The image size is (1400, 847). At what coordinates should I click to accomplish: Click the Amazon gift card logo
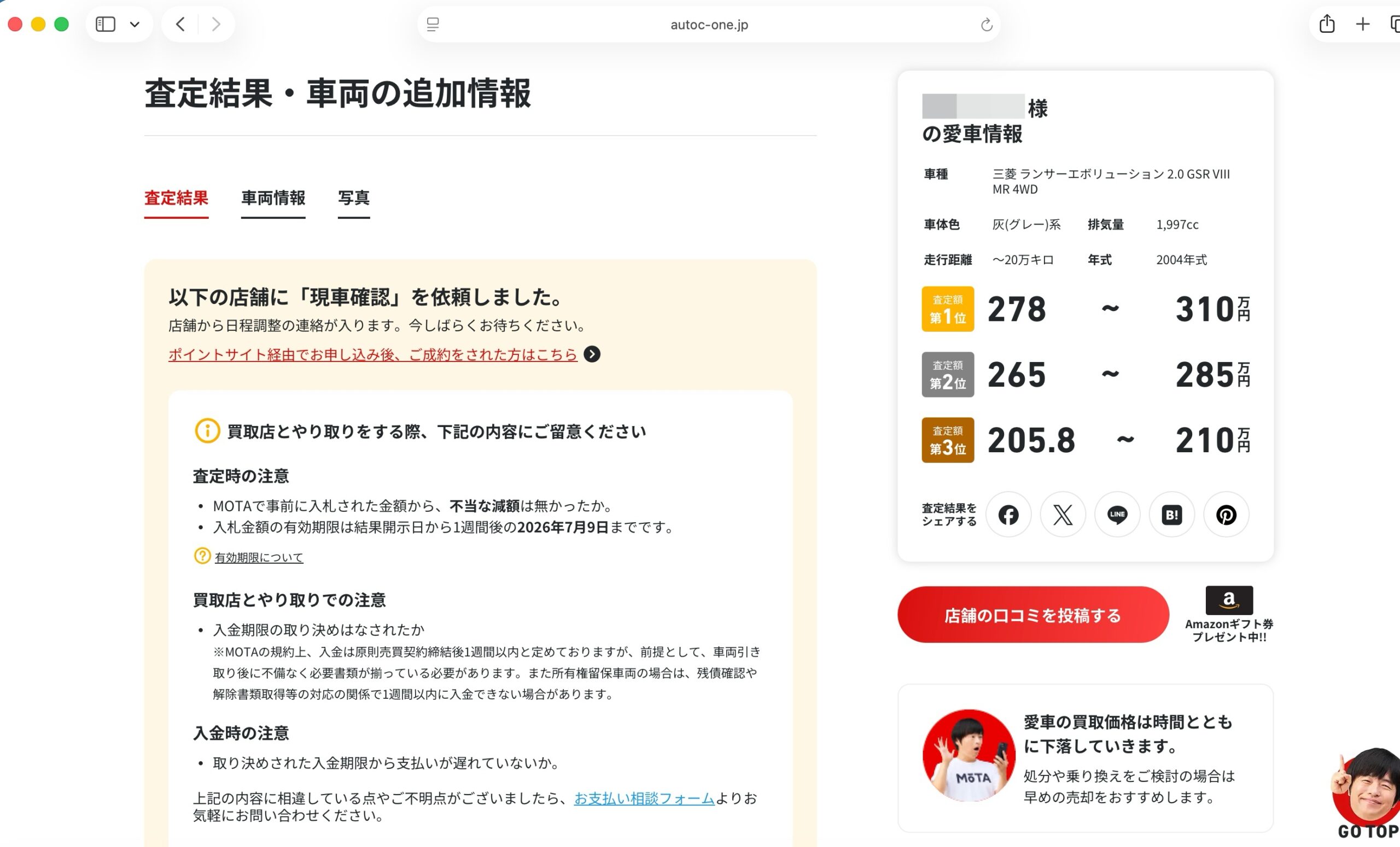1229,600
